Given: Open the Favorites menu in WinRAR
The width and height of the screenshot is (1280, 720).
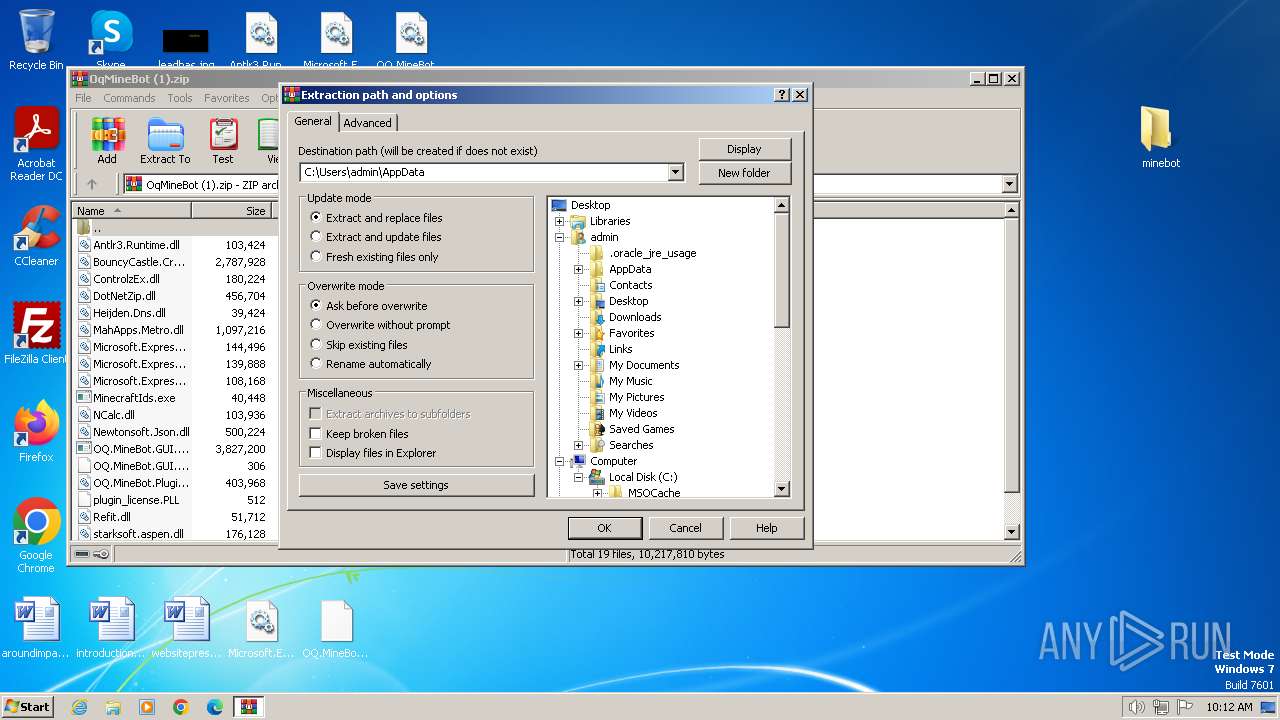Looking at the screenshot, I should click(x=227, y=98).
